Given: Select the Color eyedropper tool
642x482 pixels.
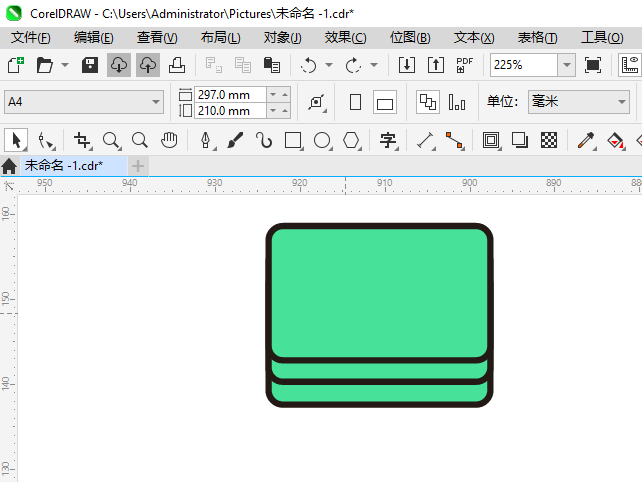Looking at the screenshot, I should [x=586, y=140].
